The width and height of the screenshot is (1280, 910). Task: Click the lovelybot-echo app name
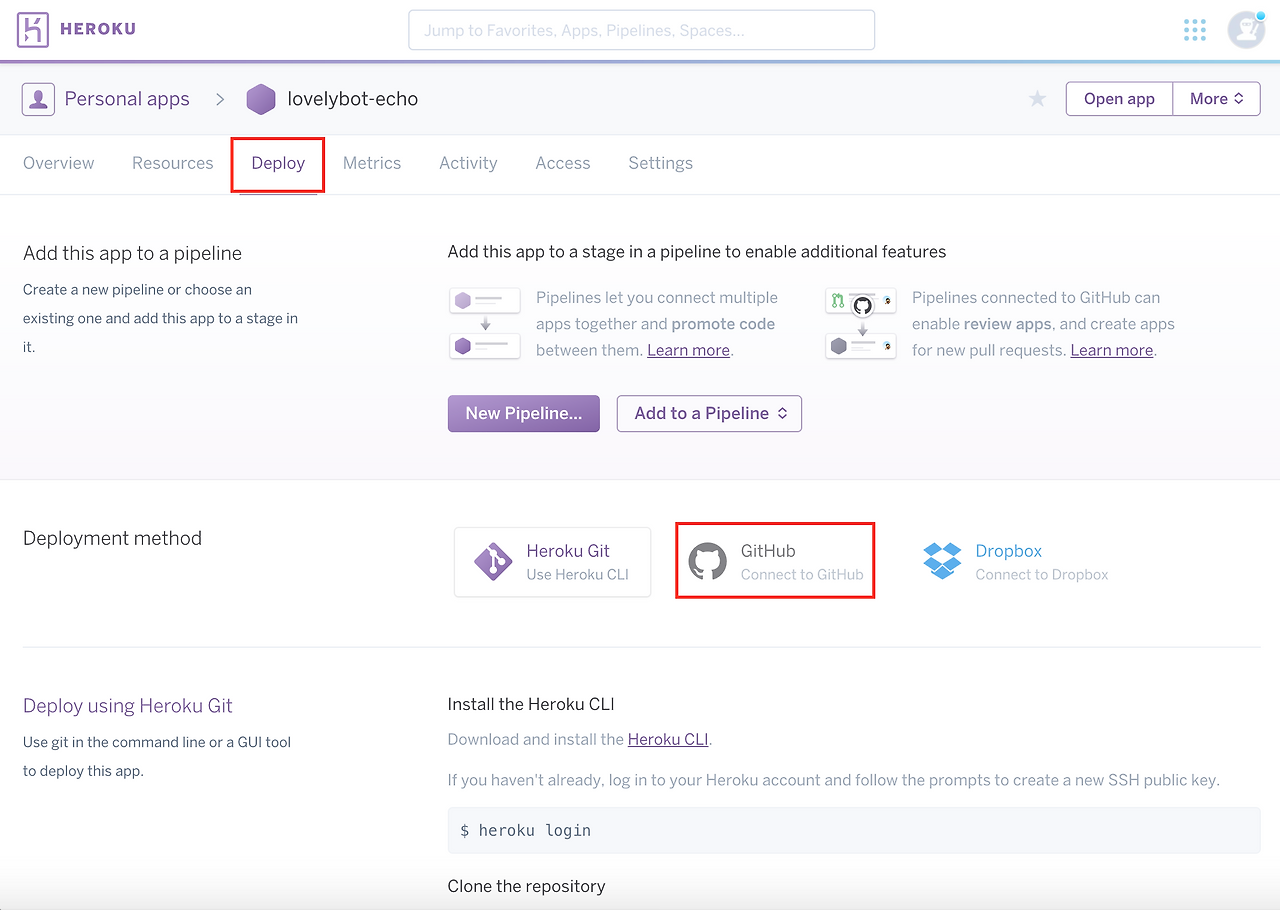353,99
